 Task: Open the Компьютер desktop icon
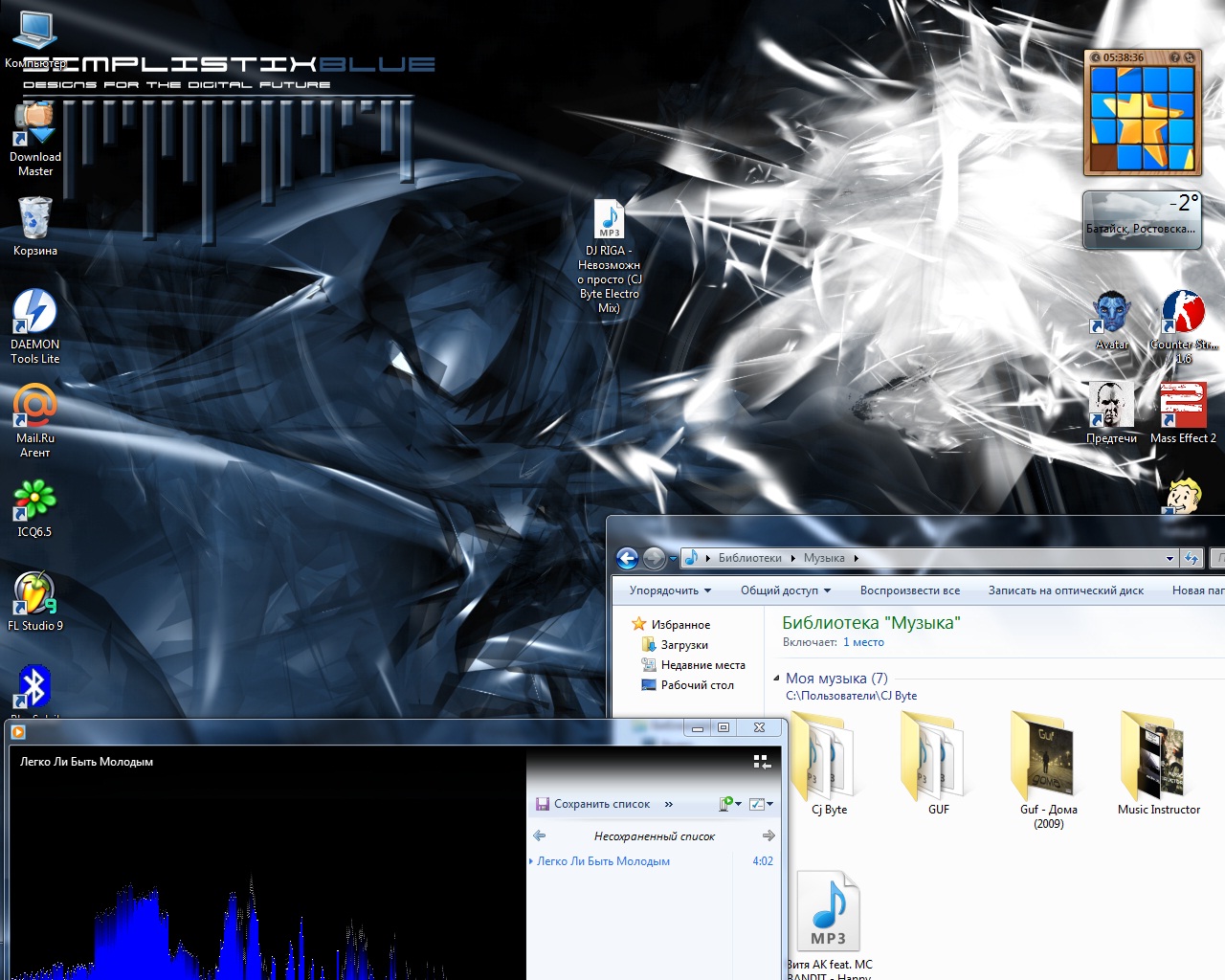35,41
